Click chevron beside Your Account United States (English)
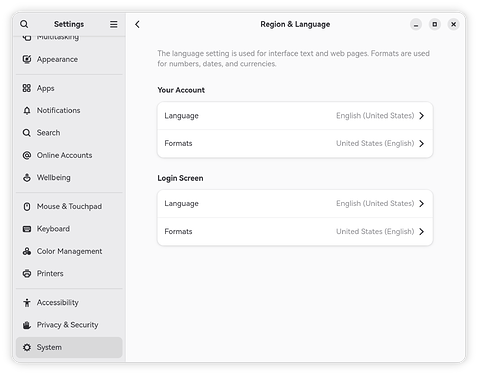This screenshot has height=375, width=477. tap(422, 144)
